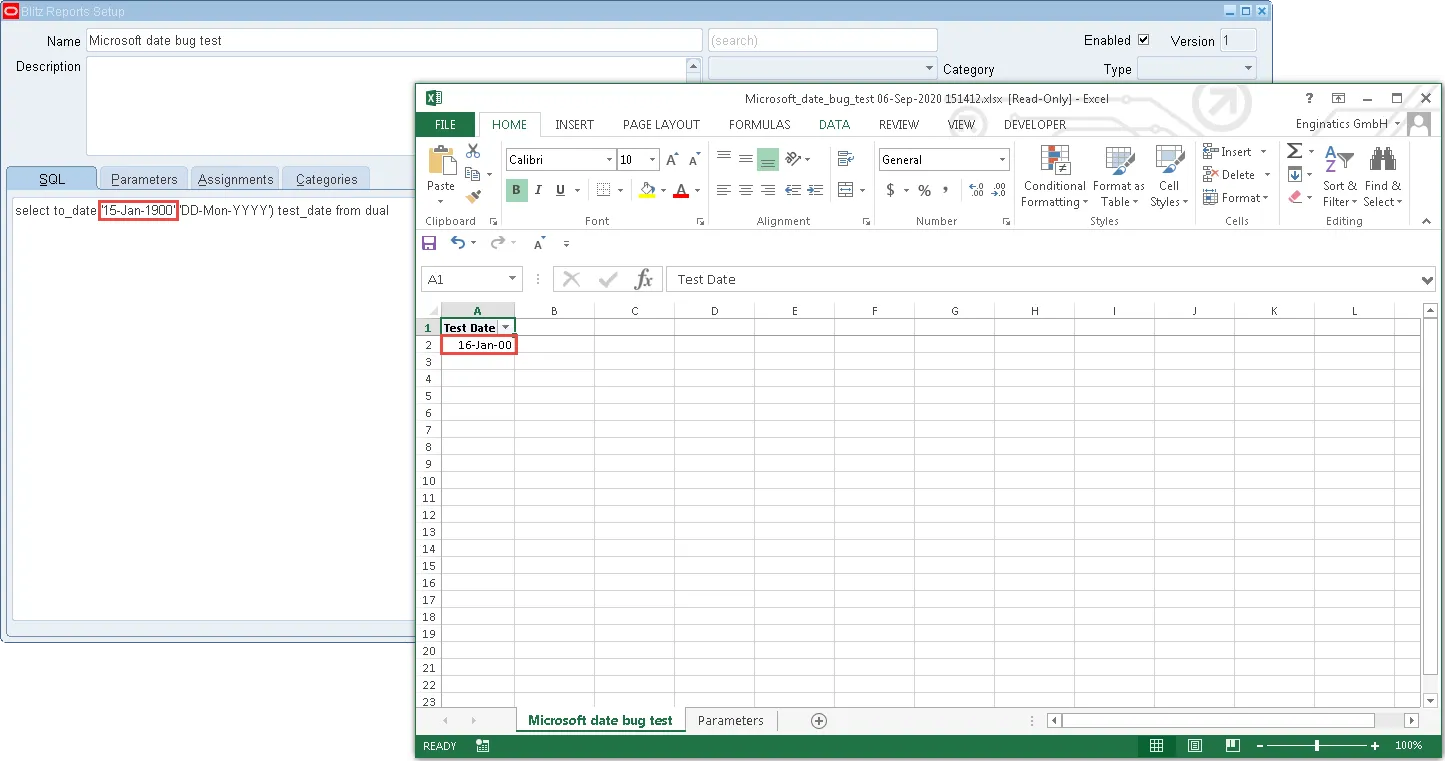Image resolution: width=1445 pixels, height=761 pixels.
Task: Apply accounting dollar number format
Action: click(890, 190)
